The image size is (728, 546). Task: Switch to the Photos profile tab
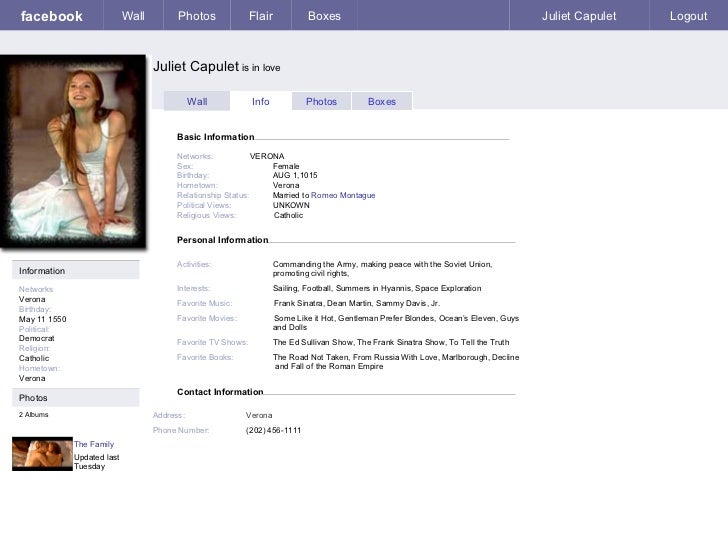click(x=321, y=101)
